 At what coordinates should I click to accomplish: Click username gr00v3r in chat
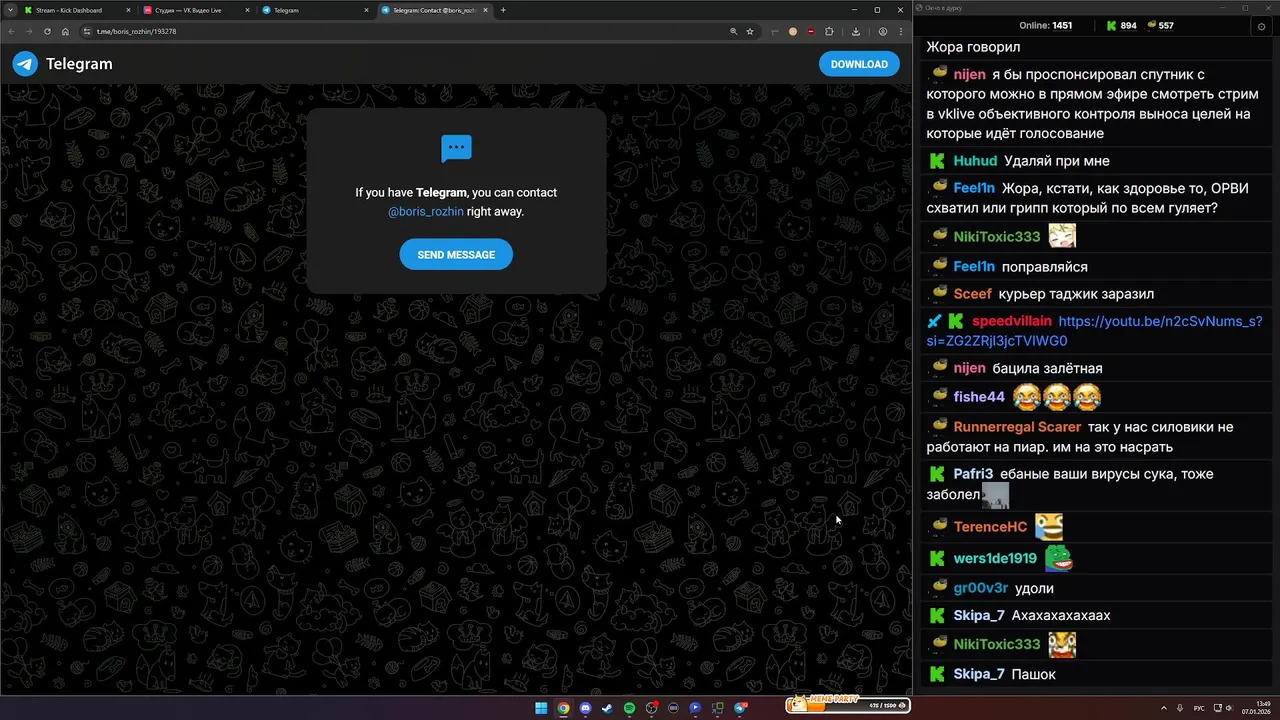980,588
